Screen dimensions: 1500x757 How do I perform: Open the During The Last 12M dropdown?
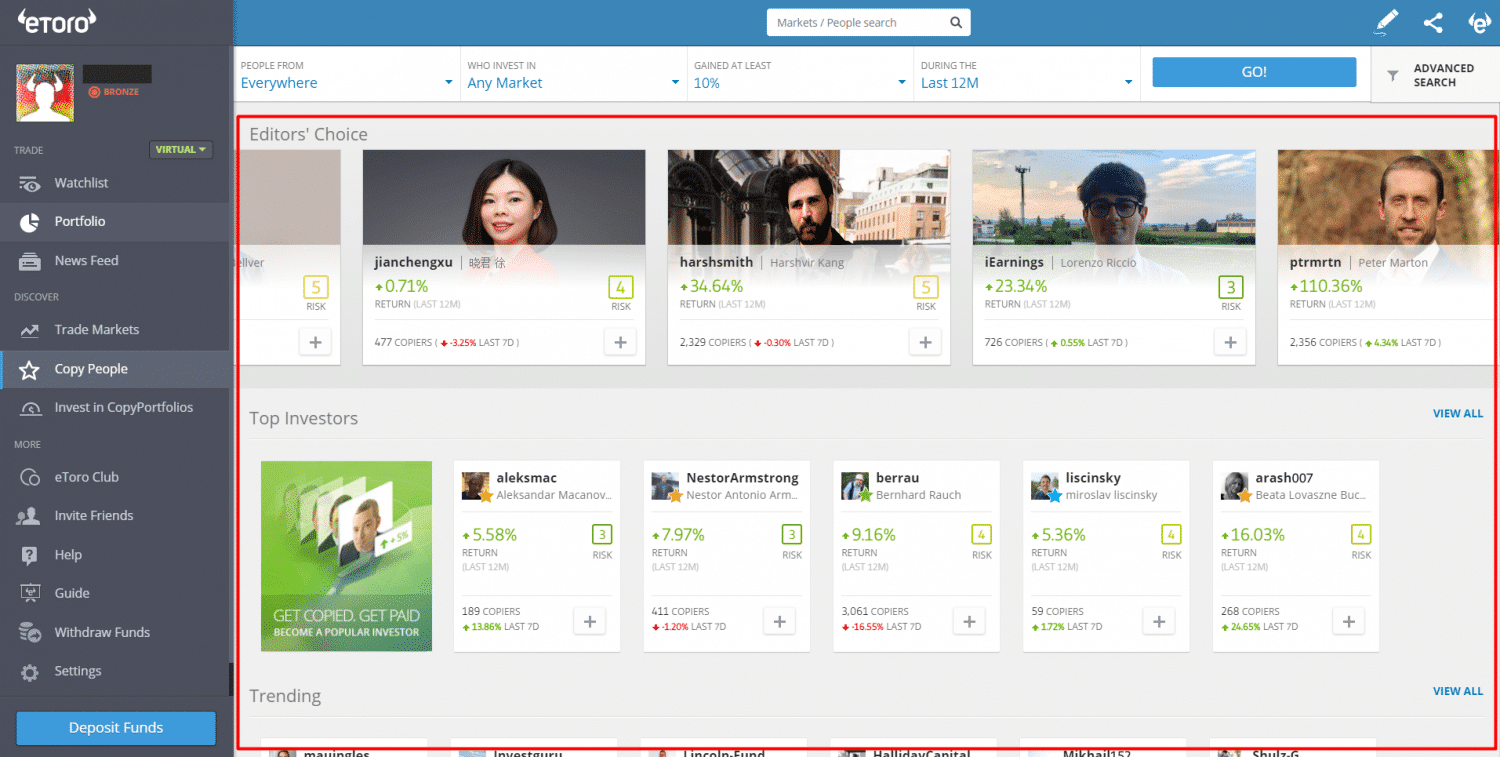(x=1027, y=75)
